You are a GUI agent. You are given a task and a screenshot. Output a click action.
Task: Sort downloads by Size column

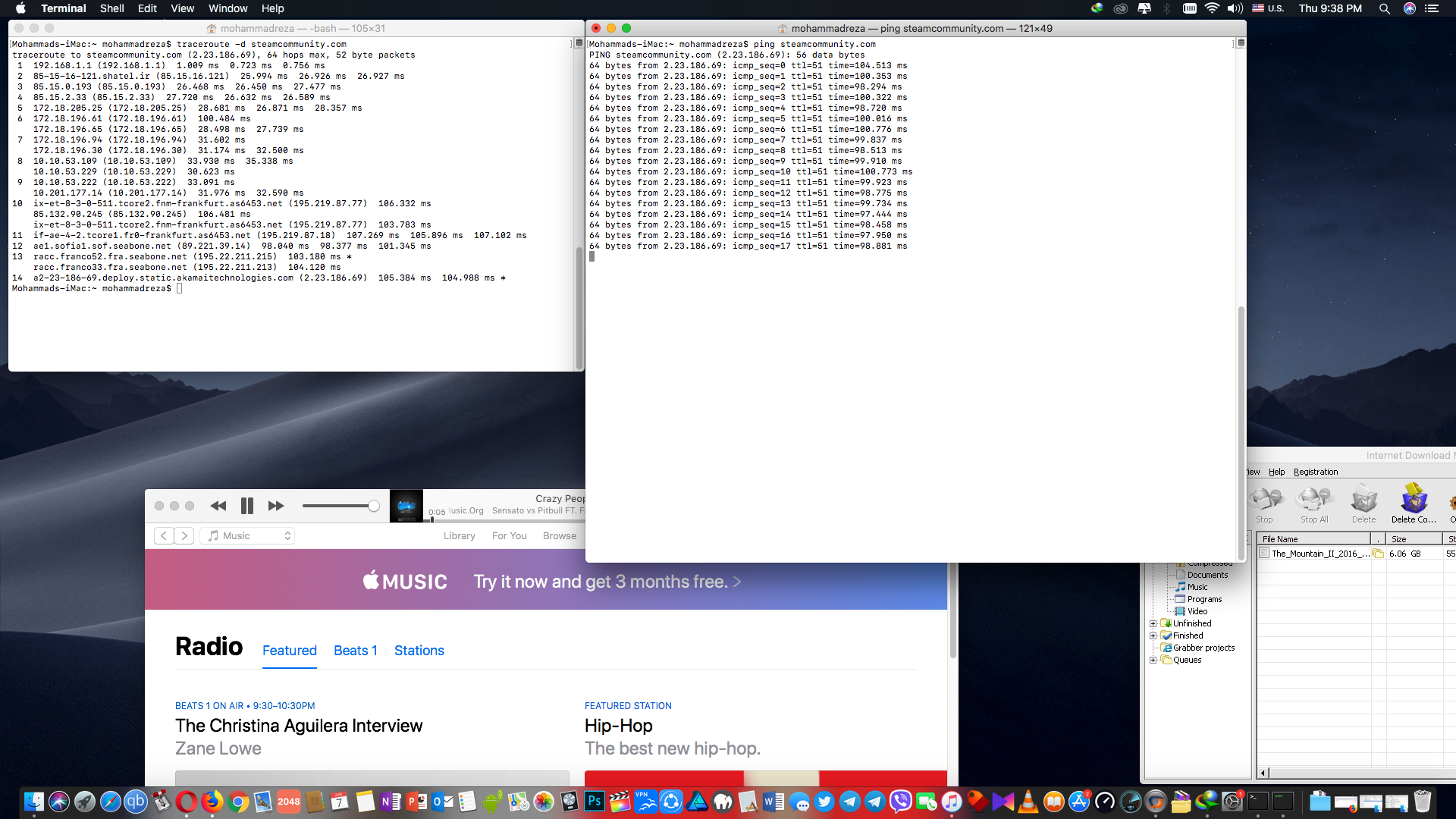coord(1414,538)
